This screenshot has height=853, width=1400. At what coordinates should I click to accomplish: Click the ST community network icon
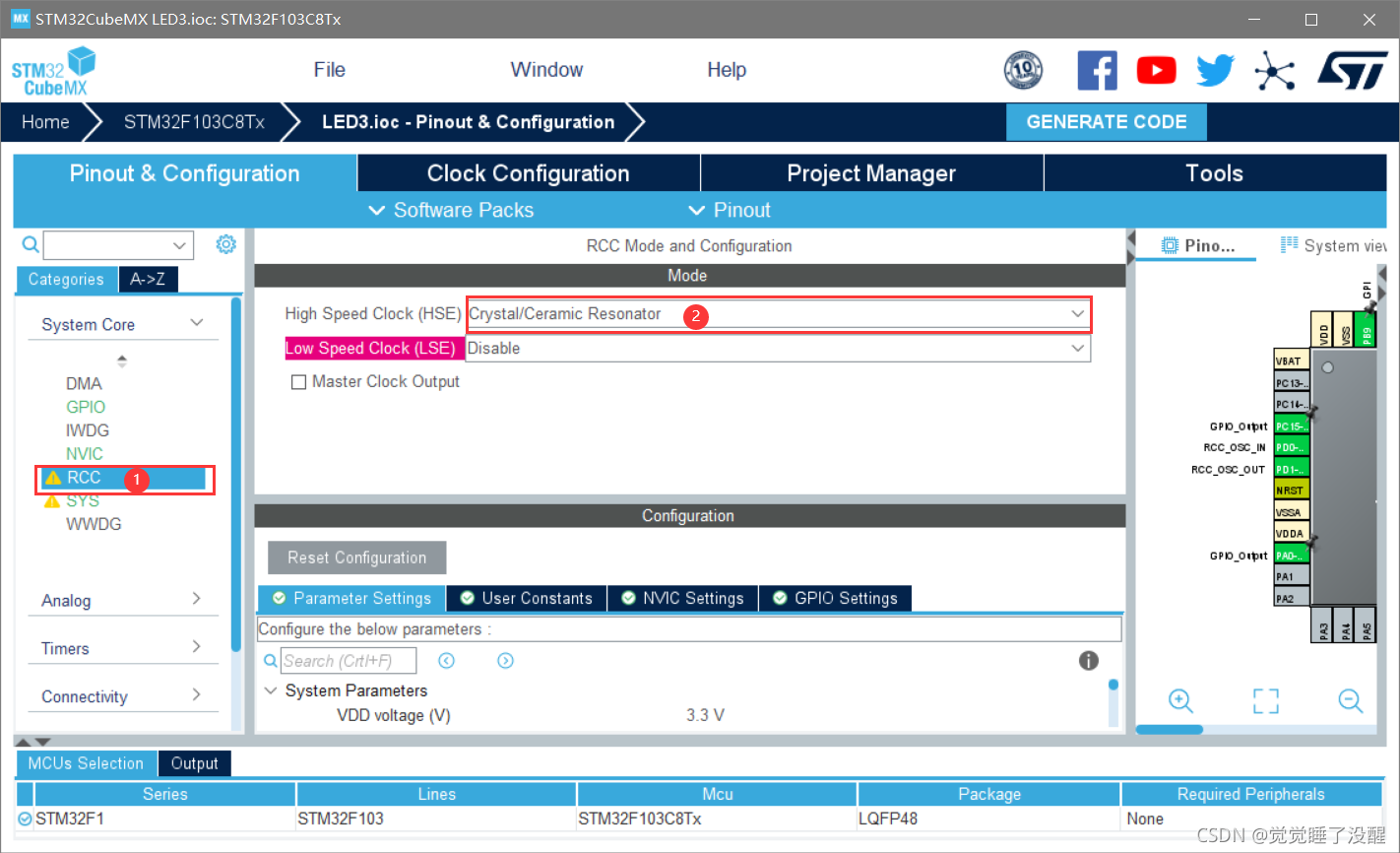[1275, 71]
